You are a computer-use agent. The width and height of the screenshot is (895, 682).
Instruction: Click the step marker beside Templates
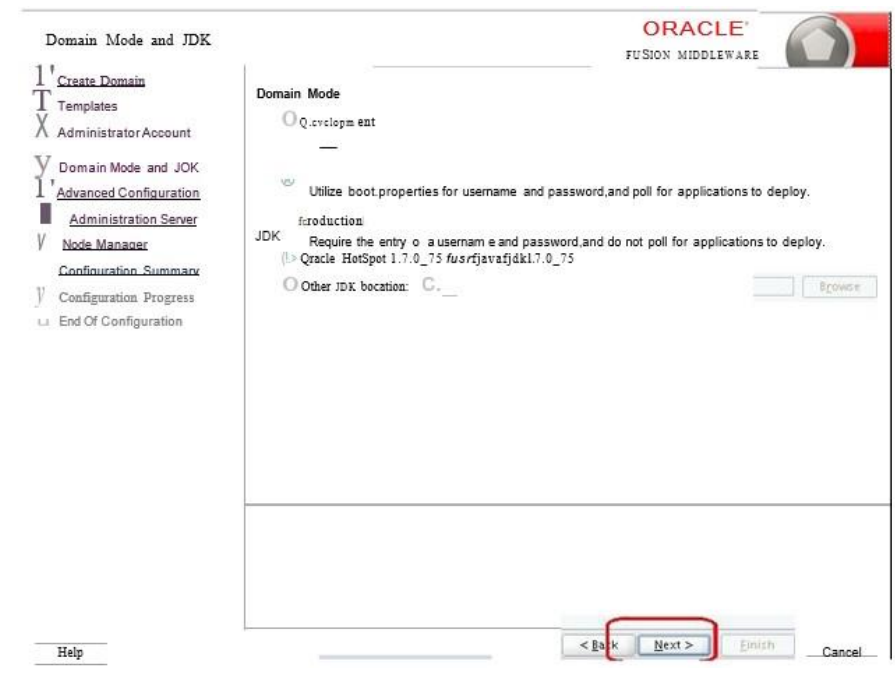[x=42, y=100]
